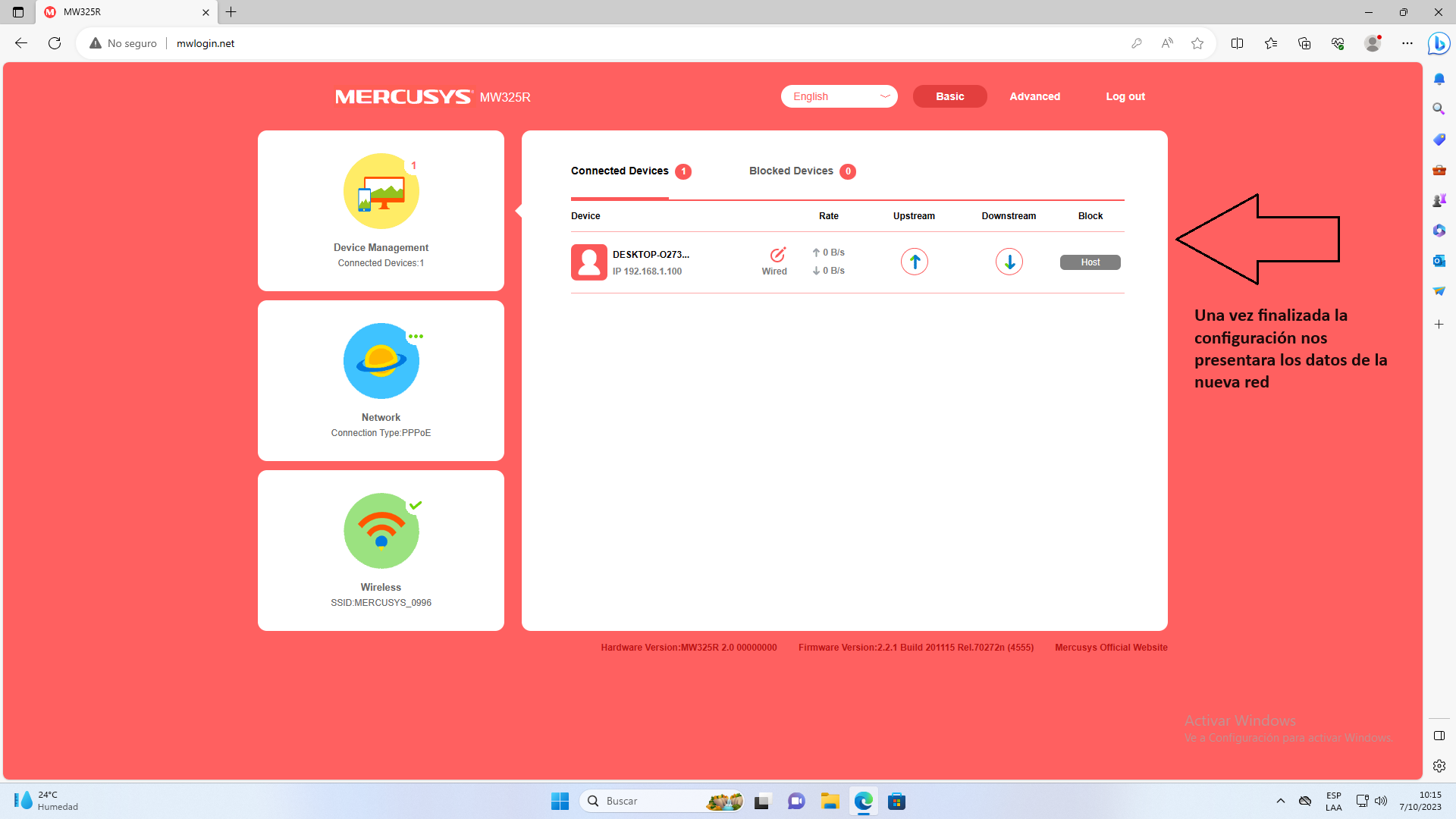Image resolution: width=1456 pixels, height=819 pixels.
Task: Show hidden system tray icons chevron
Action: point(1280,801)
